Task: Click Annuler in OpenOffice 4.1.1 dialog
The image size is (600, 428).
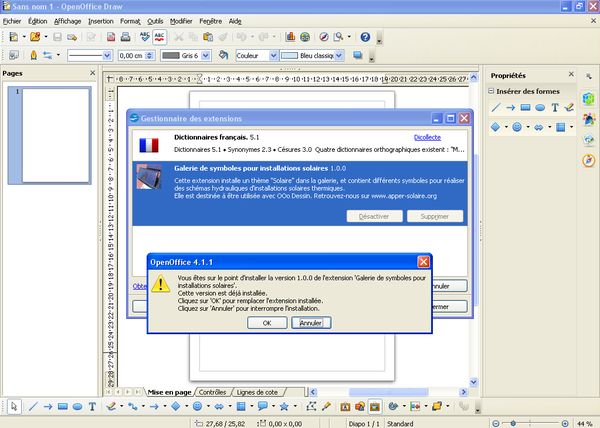Action: coord(311,323)
